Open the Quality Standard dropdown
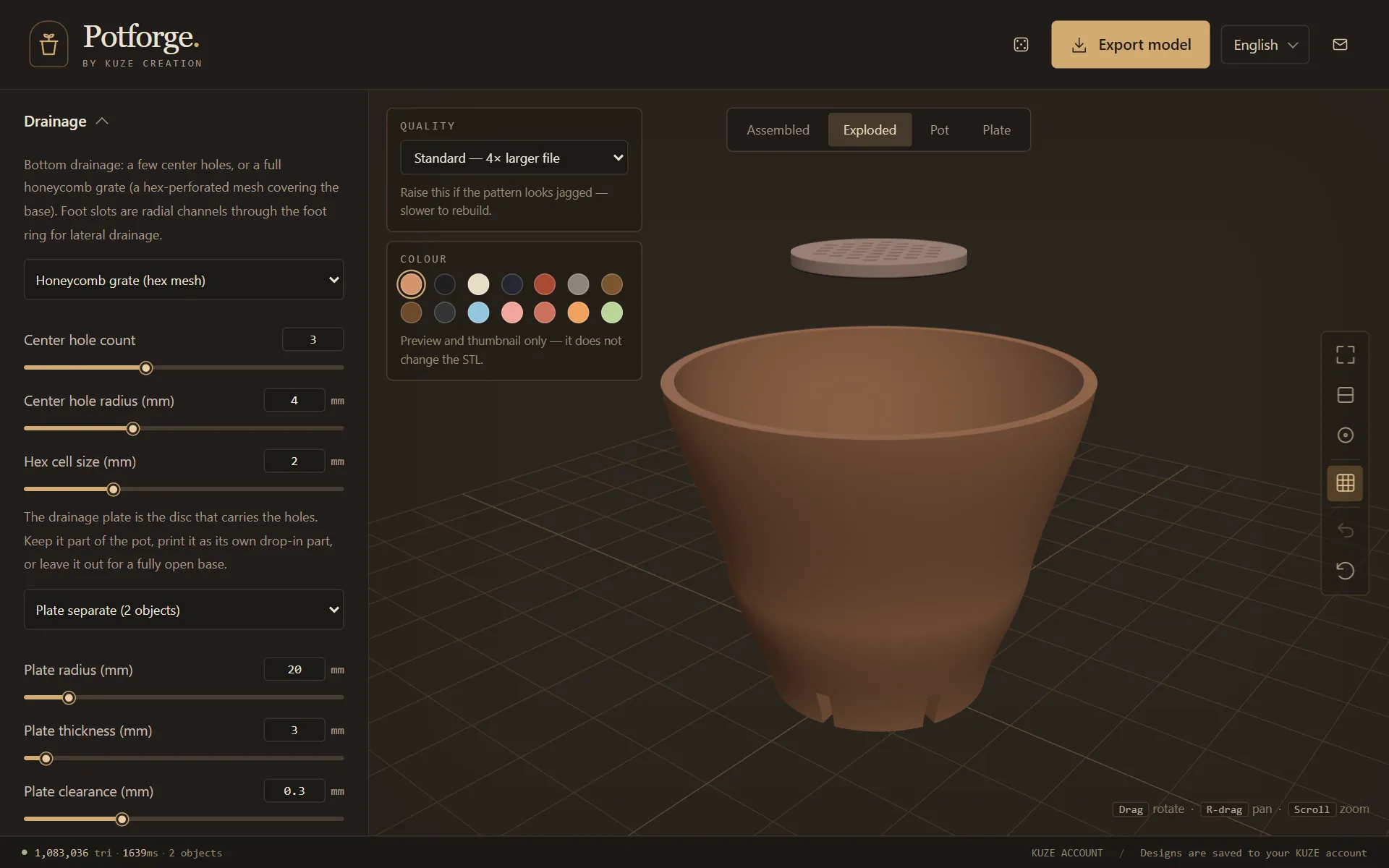The height and width of the screenshot is (868, 1389). point(514,158)
